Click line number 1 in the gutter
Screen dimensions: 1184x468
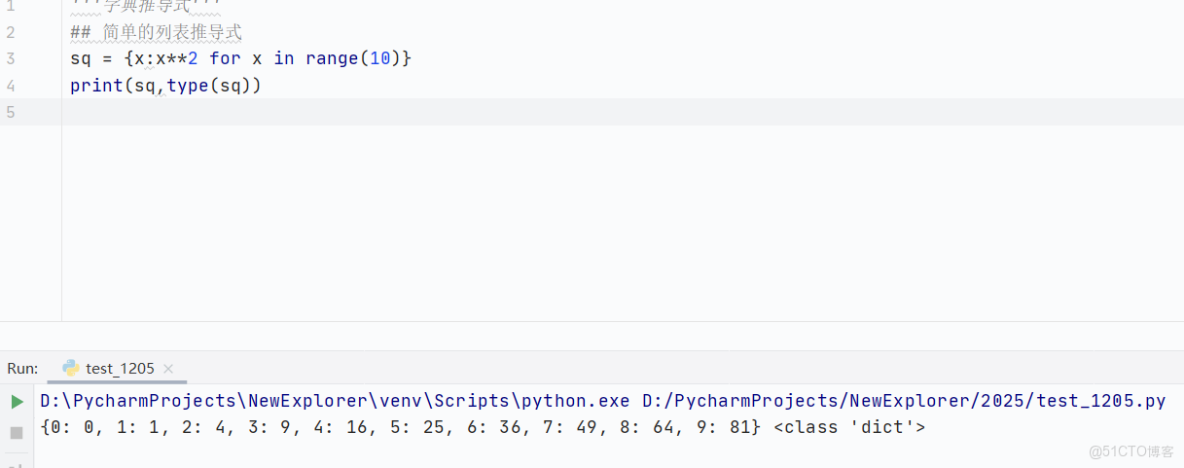[10, 7]
